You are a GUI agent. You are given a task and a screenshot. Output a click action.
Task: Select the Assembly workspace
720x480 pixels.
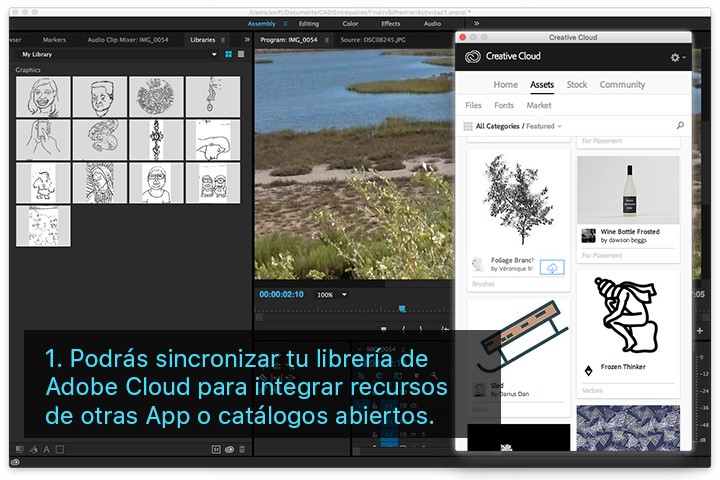tap(261, 23)
